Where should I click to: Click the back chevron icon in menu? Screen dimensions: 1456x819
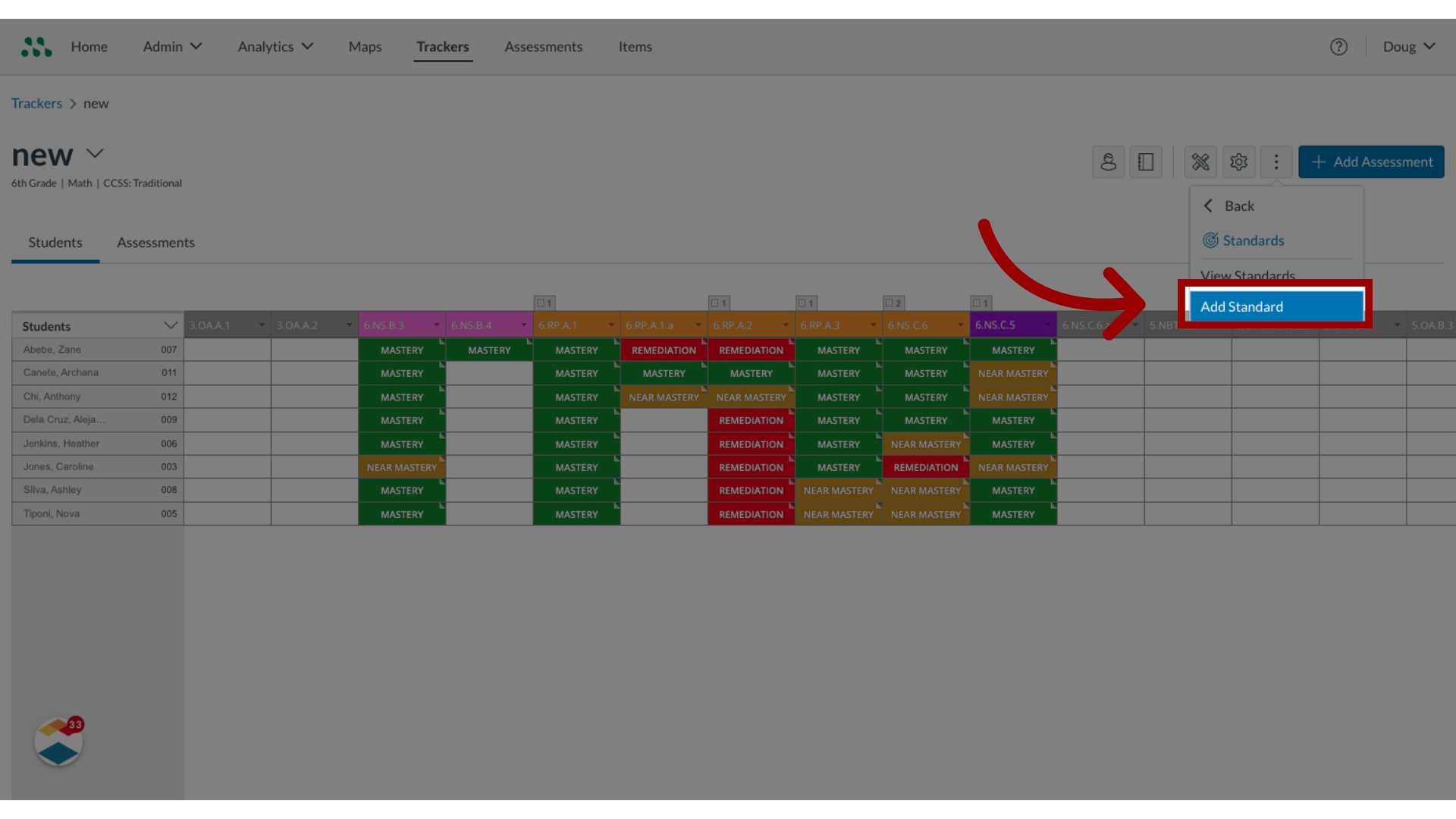click(x=1208, y=206)
